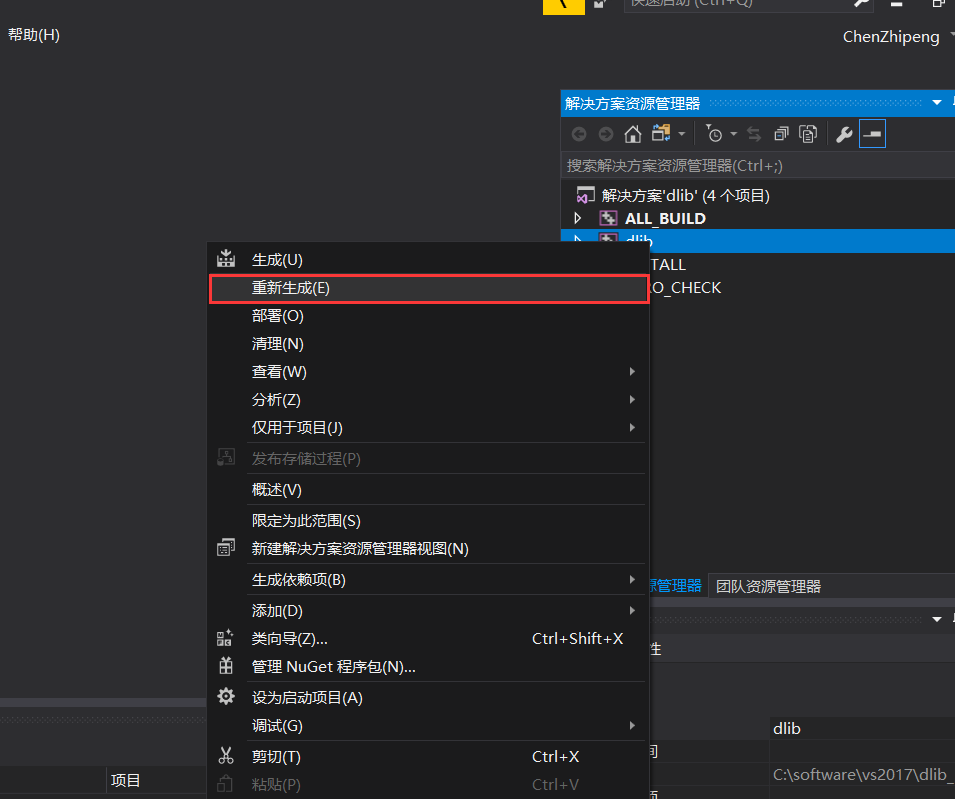Open Solution Explorer window options dropdown arrow
The image size is (955, 799).
coord(937,103)
